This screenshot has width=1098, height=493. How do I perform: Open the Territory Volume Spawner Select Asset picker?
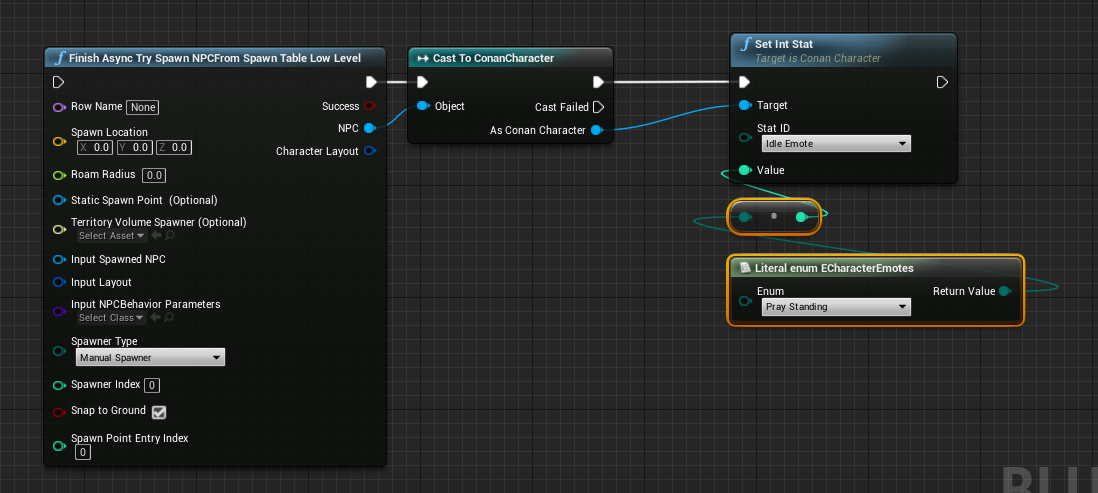pos(112,236)
